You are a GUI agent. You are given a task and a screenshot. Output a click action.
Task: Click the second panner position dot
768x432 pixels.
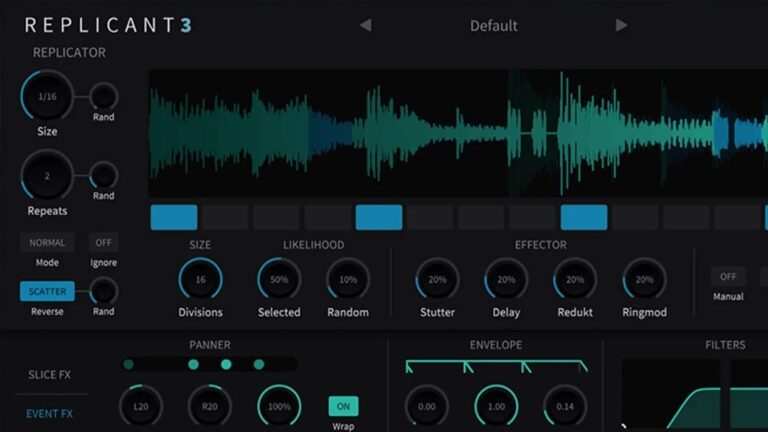pyautogui.click(x=193, y=364)
